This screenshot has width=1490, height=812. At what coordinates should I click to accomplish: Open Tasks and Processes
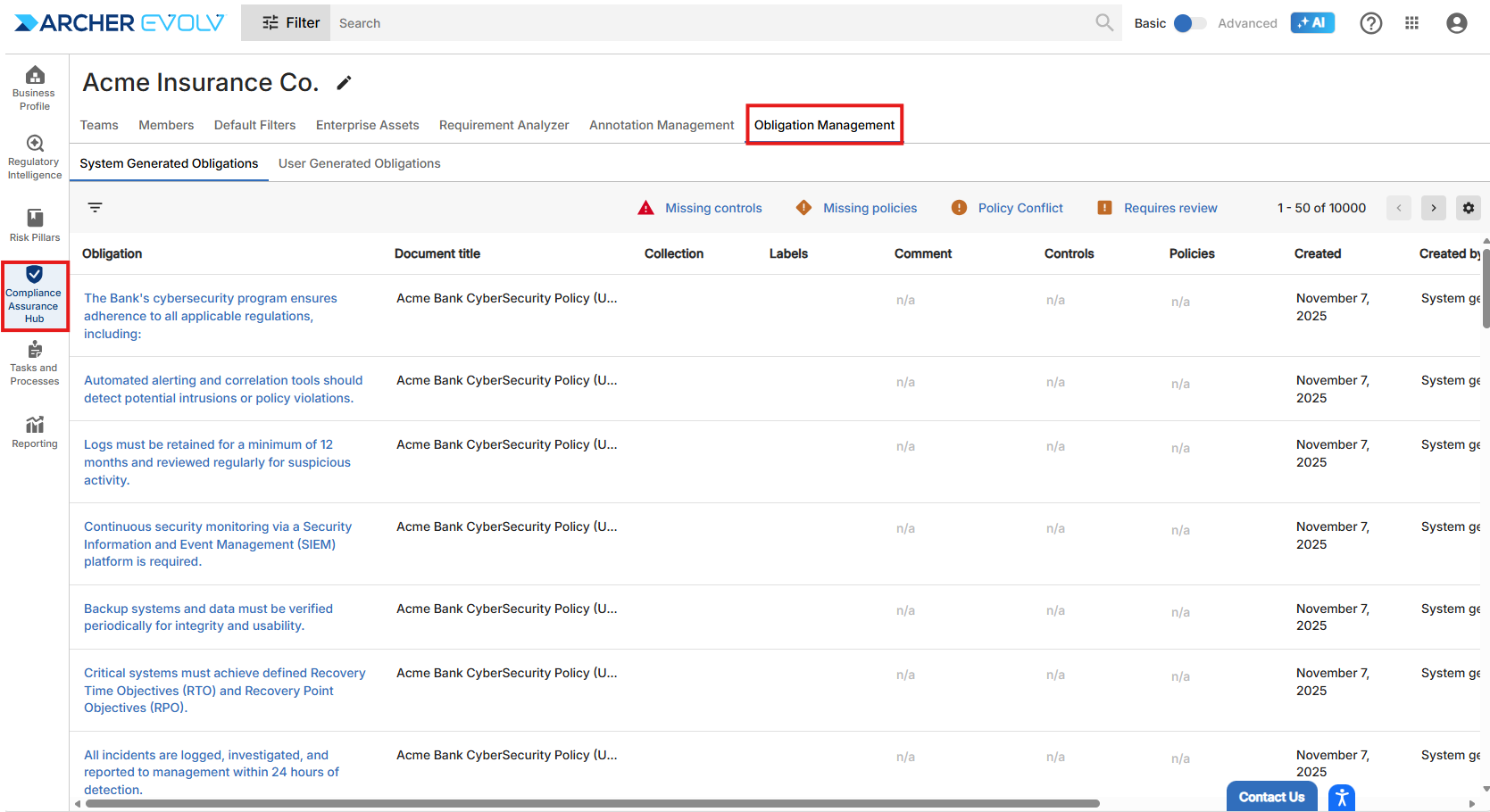click(34, 362)
